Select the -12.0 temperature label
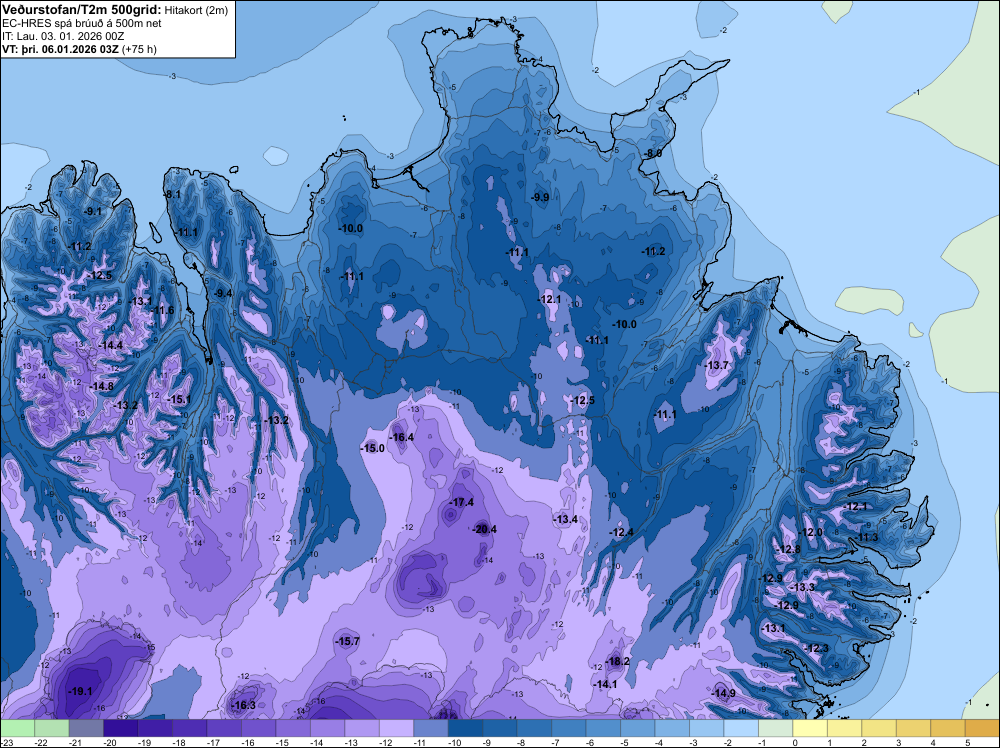 (x=812, y=532)
